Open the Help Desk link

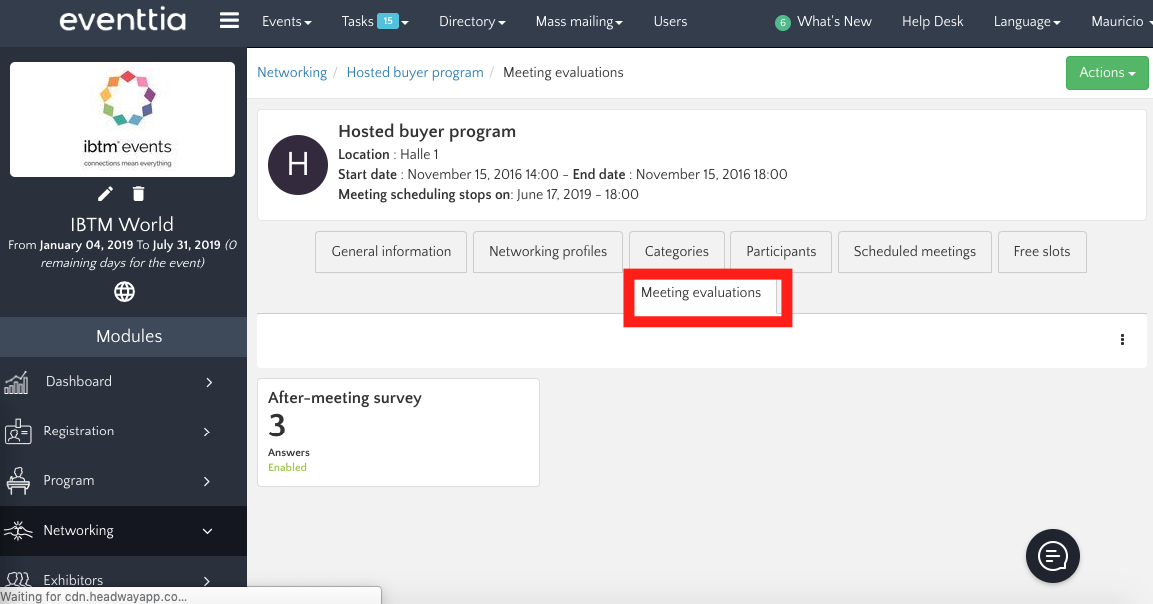(932, 21)
